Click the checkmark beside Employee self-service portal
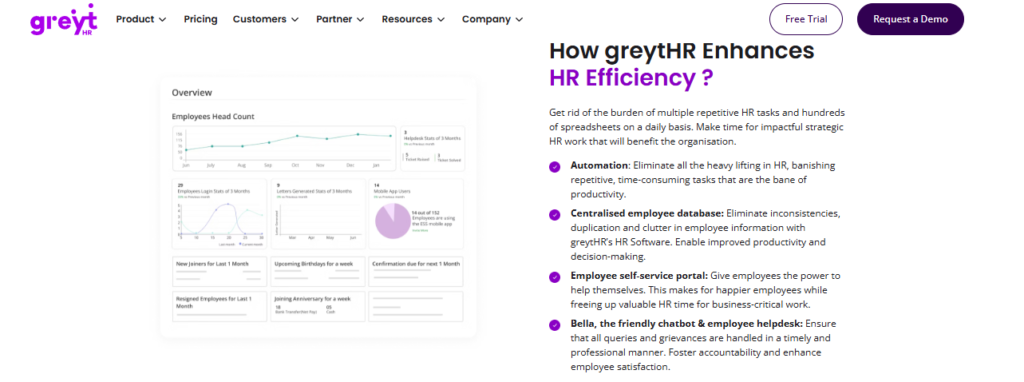Screen dimensions: 1024x382 pyautogui.click(x=554, y=277)
